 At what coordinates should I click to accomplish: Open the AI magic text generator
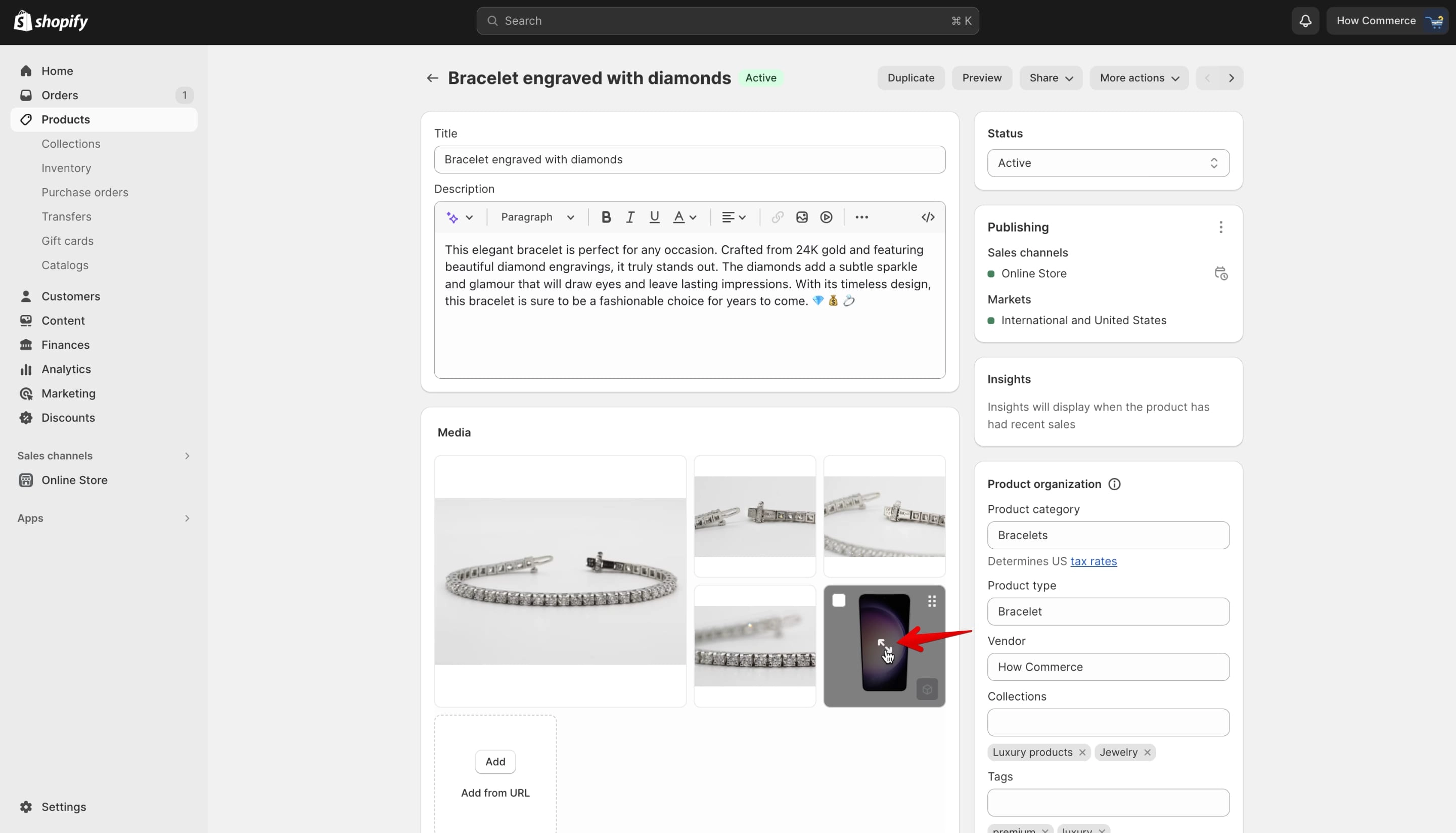460,217
